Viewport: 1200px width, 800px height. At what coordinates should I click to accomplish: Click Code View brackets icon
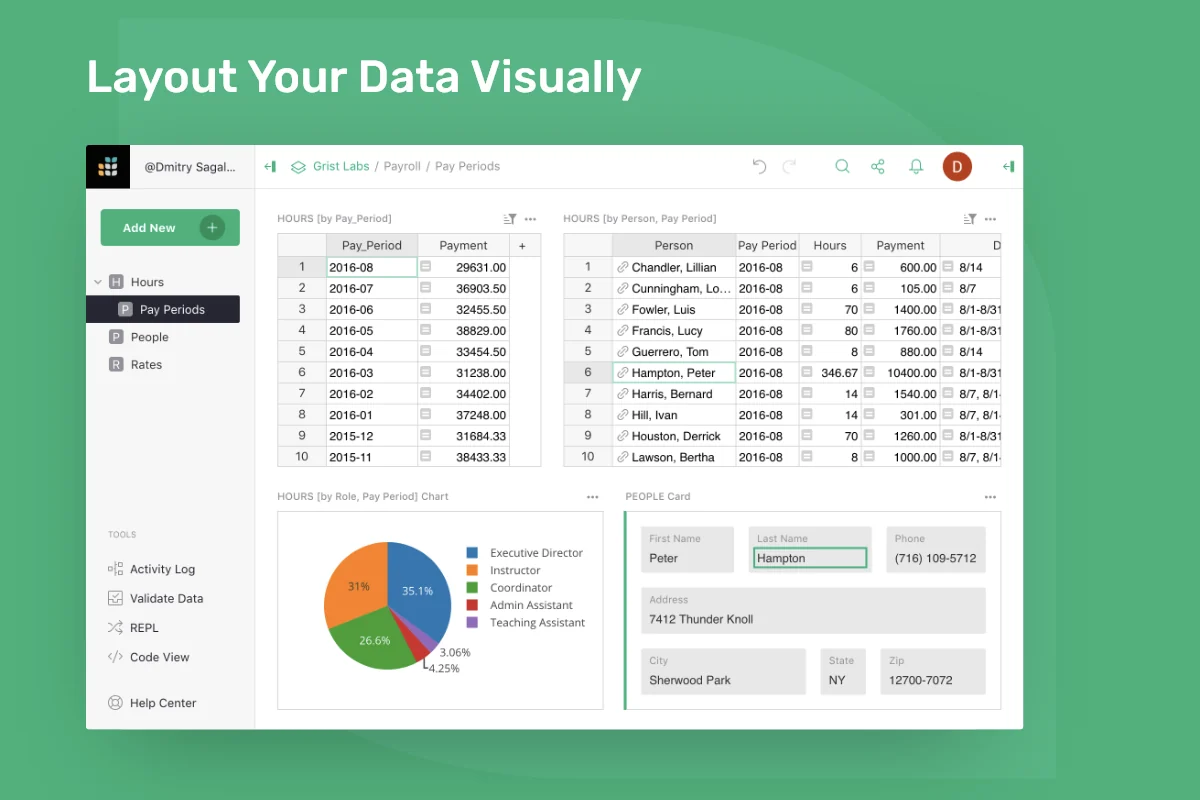coord(115,657)
